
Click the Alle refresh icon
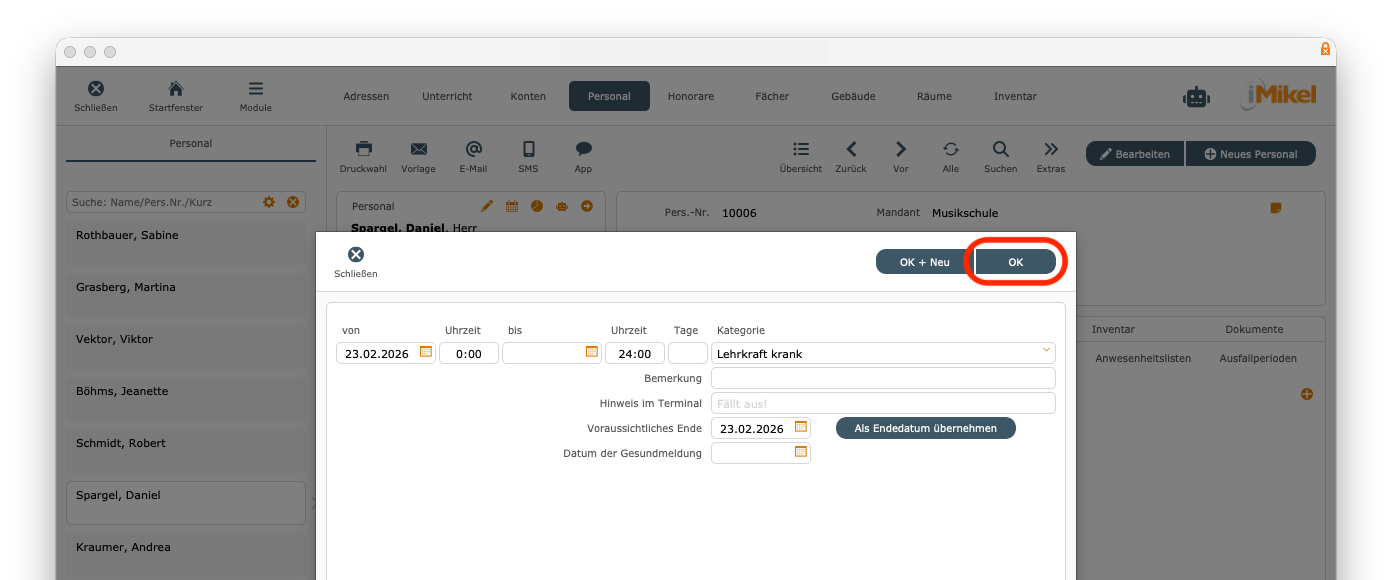[x=951, y=149]
